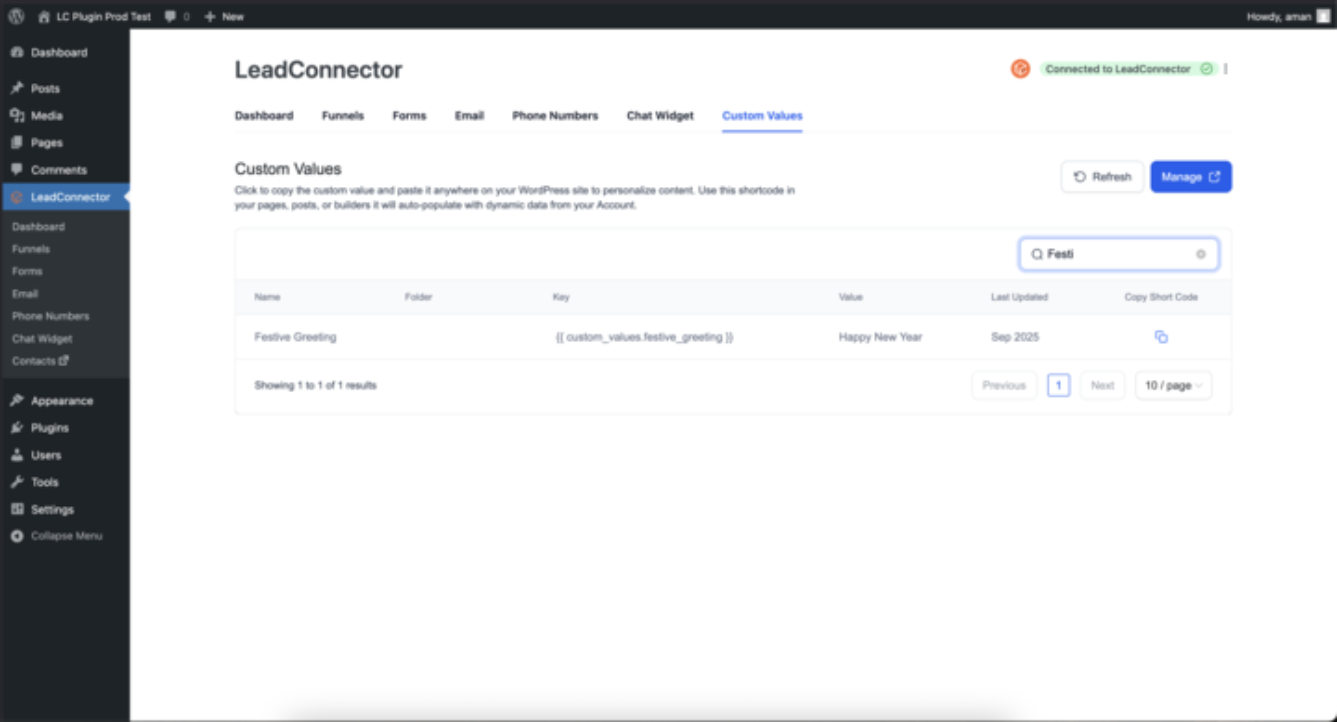Image resolution: width=1337 pixels, height=722 pixels.
Task: Open Dashboard in the WordPress sidebar
Action: pyautogui.click(x=58, y=52)
